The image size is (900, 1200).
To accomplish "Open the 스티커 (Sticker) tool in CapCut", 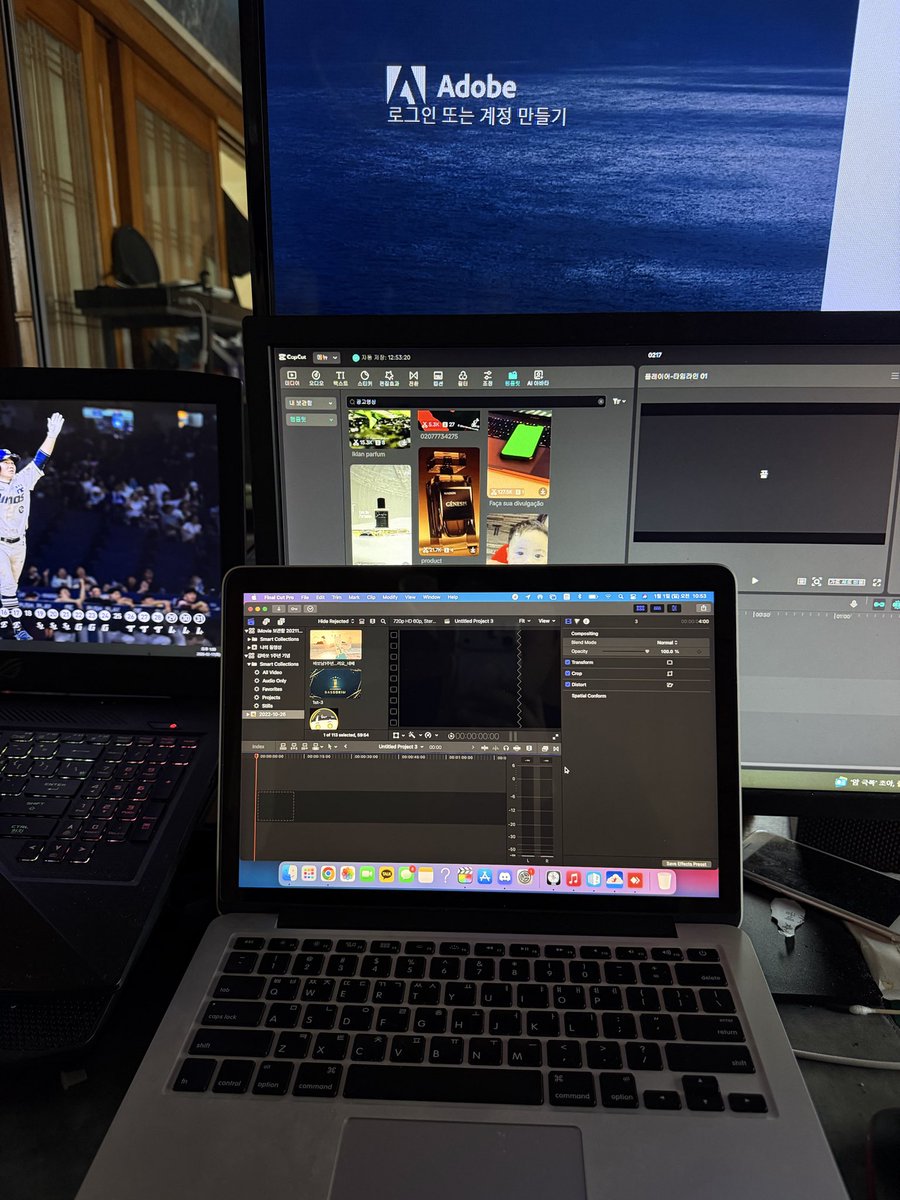I will point(365,378).
